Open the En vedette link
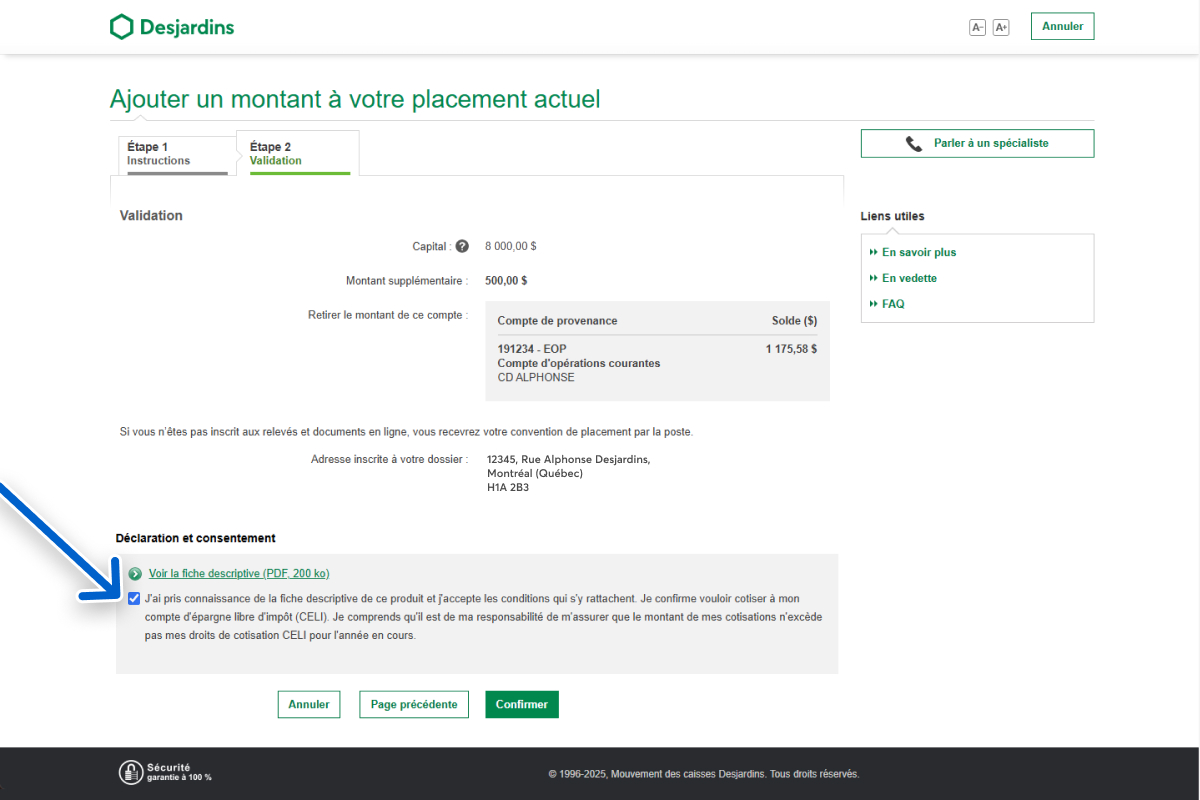Screen dimensions: 1200x800 909,278
